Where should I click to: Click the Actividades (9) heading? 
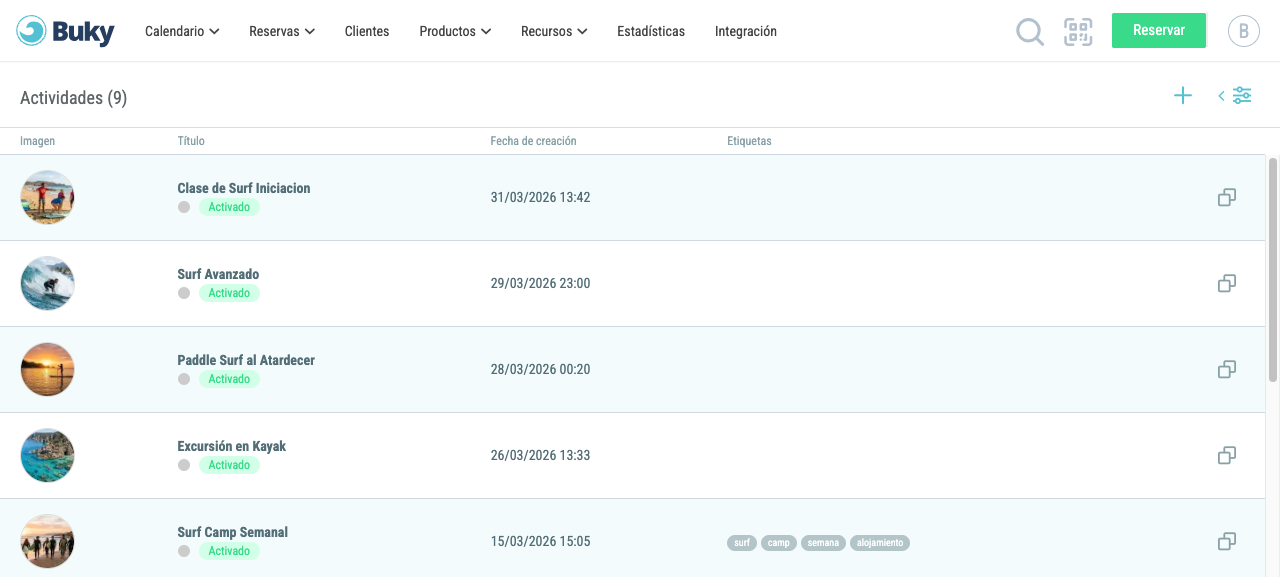click(x=73, y=97)
